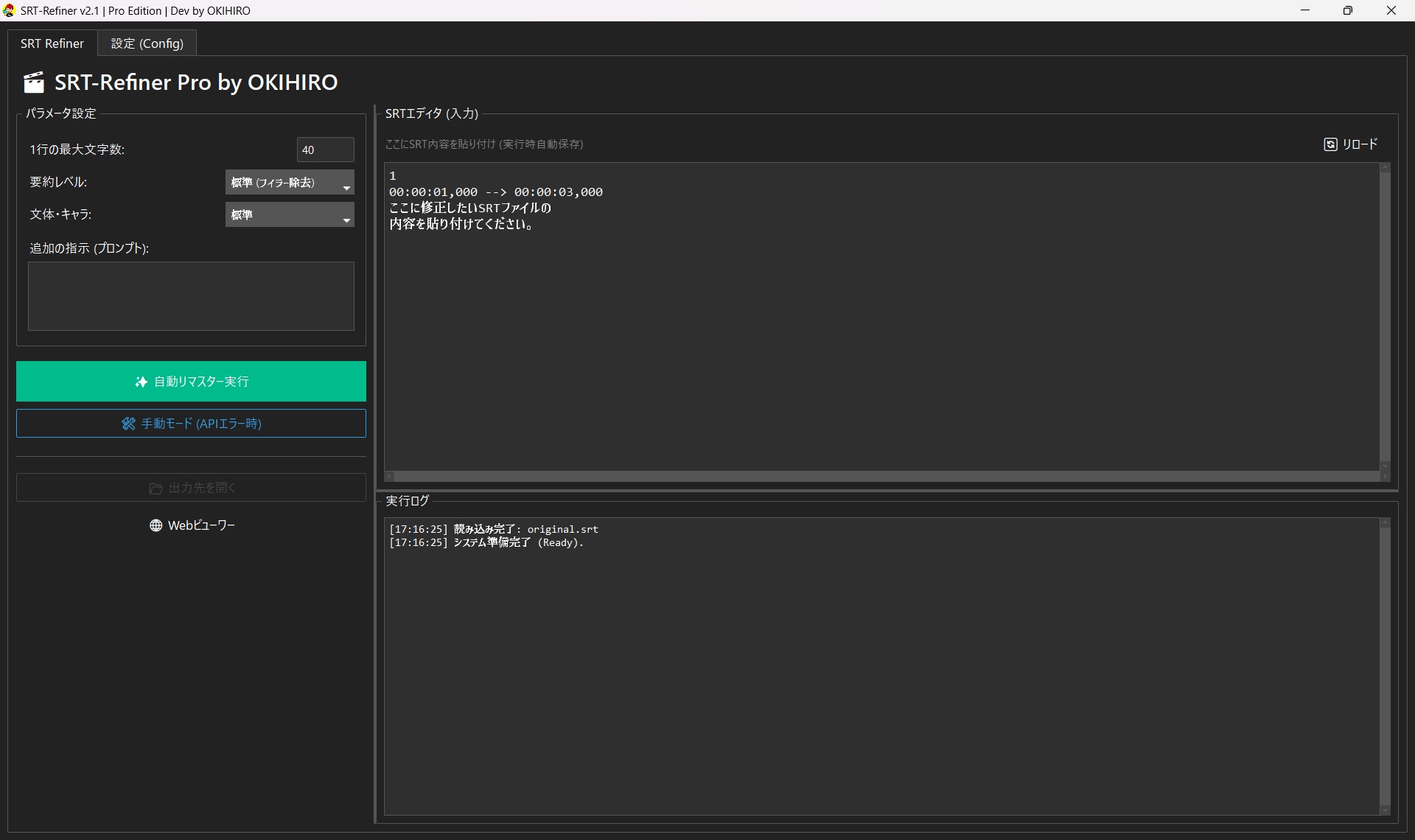Click the リロード (reload) icon
This screenshot has height=840, width=1415.
pyautogui.click(x=1330, y=144)
